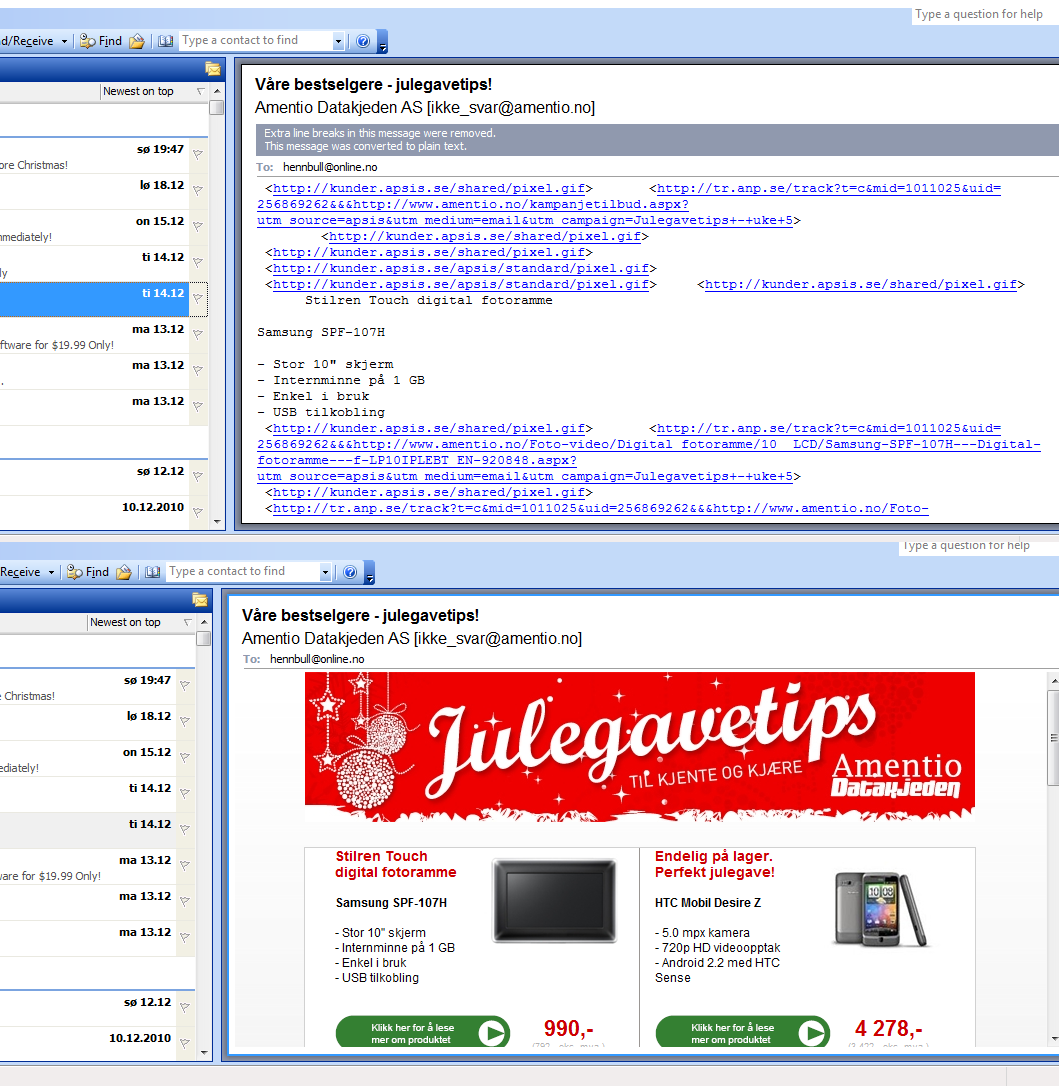
Task: Open toolbar options arrow in upper toolbar
Action: coord(383,42)
